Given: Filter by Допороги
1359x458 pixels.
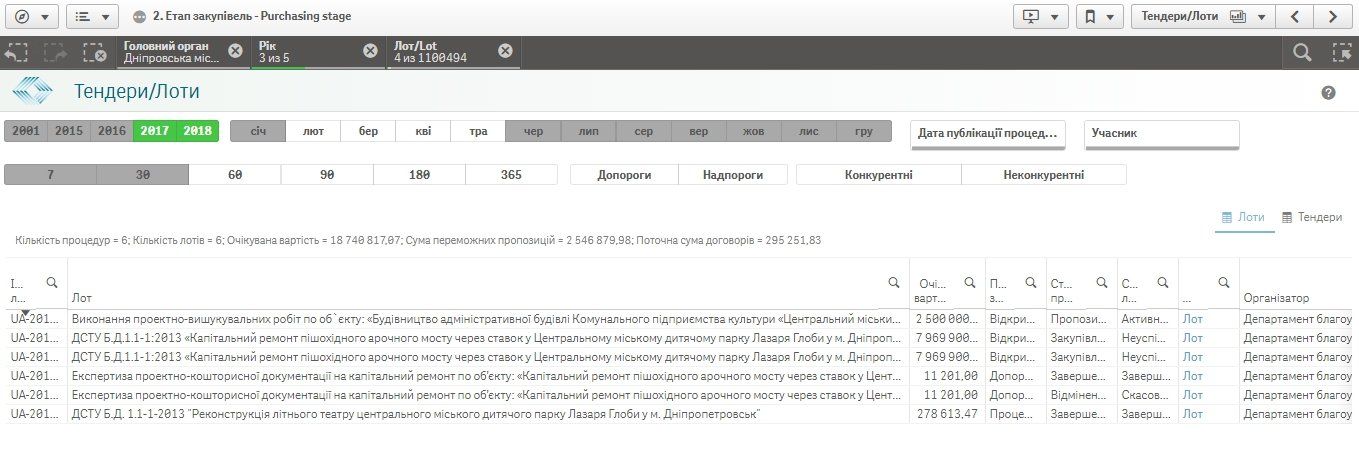Looking at the screenshot, I should (624, 174).
